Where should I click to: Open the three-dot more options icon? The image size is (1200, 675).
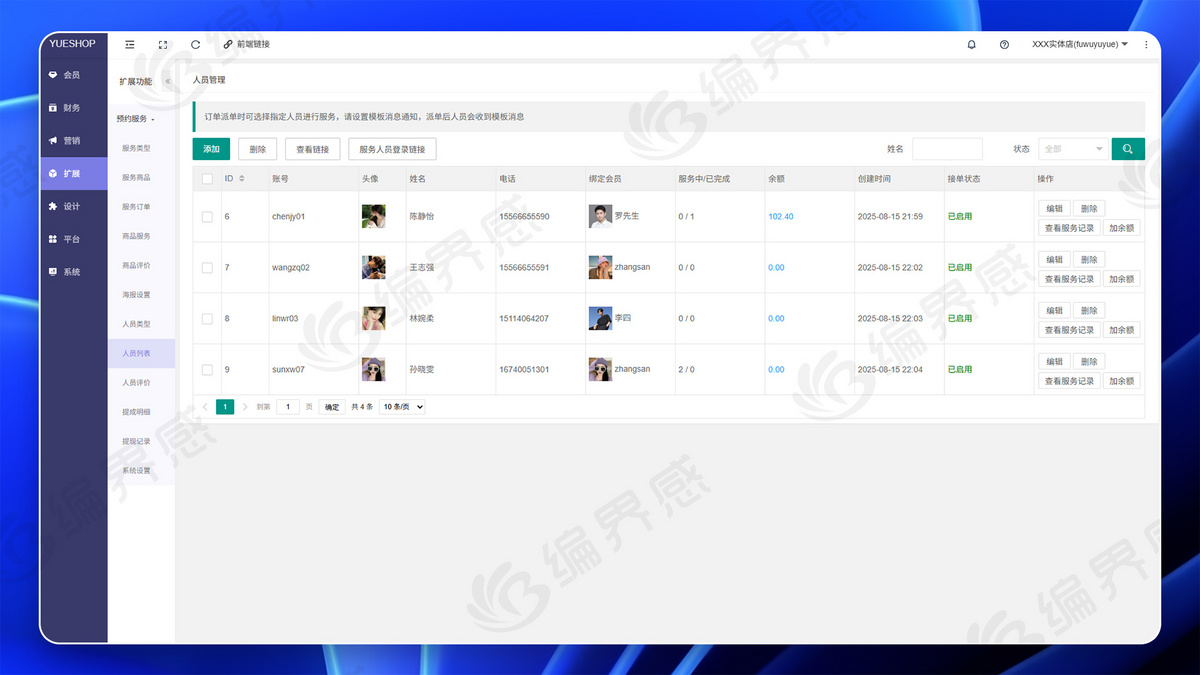click(1146, 44)
